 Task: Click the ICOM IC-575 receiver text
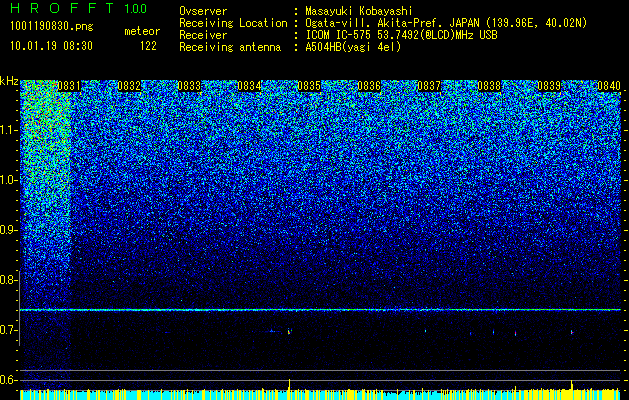coord(401,35)
